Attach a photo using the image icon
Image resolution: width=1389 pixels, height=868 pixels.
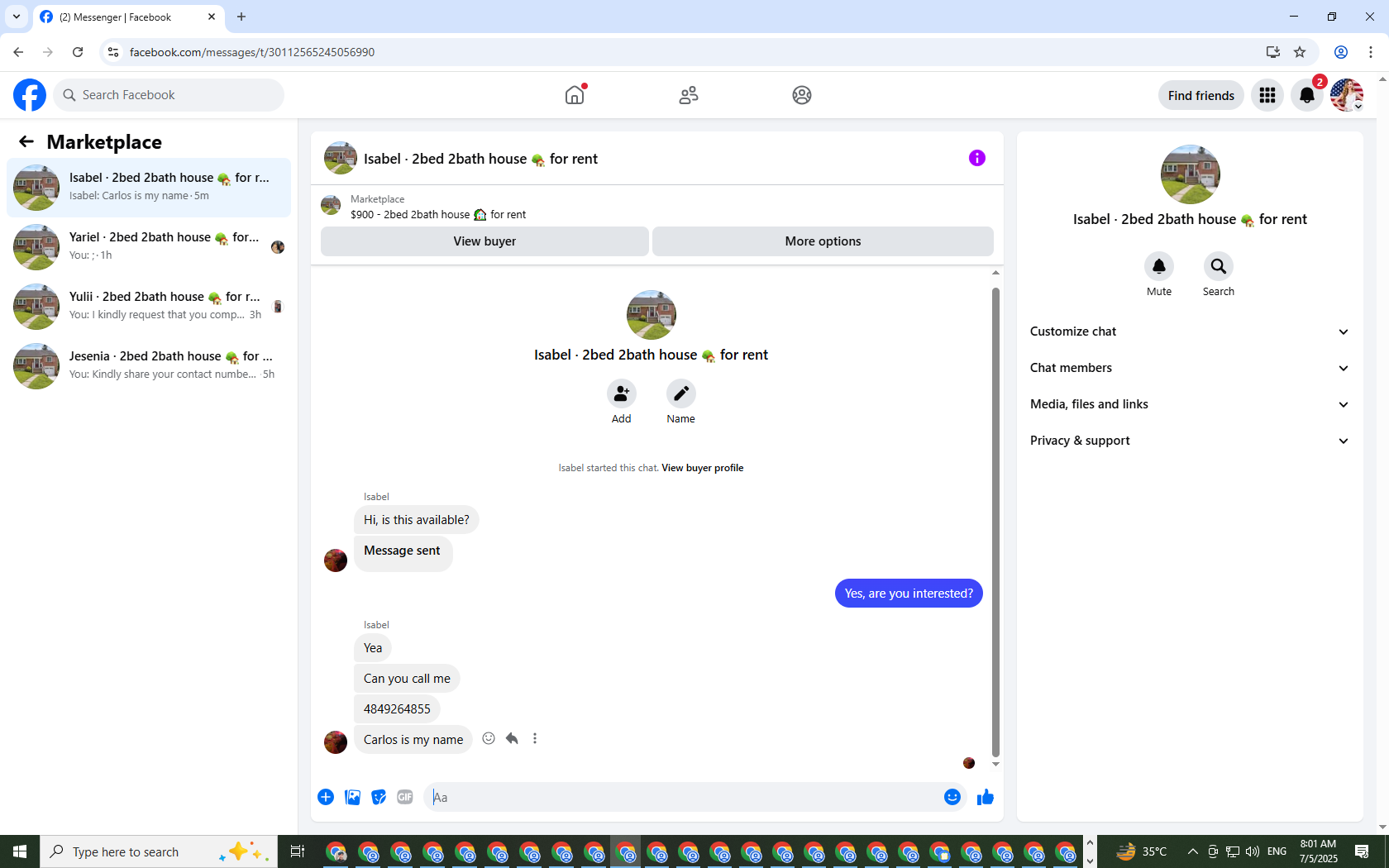coord(352,797)
